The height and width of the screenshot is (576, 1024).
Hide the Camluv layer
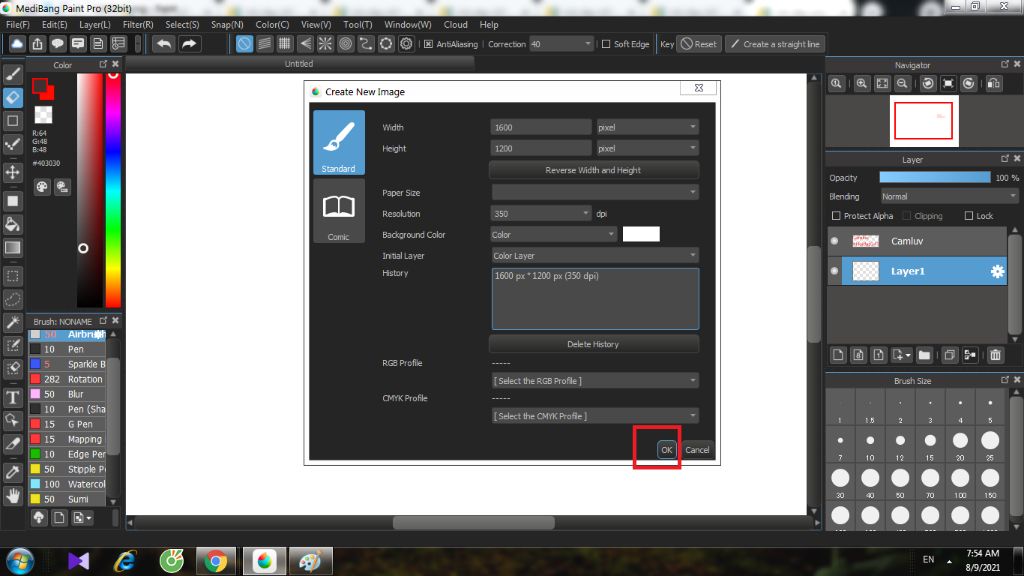tap(834, 241)
